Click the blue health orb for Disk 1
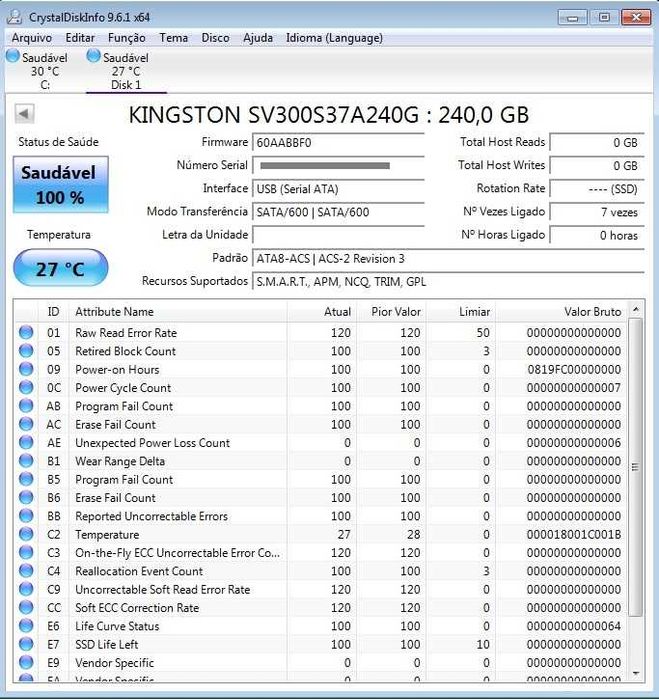The image size is (659, 700). coord(93,56)
